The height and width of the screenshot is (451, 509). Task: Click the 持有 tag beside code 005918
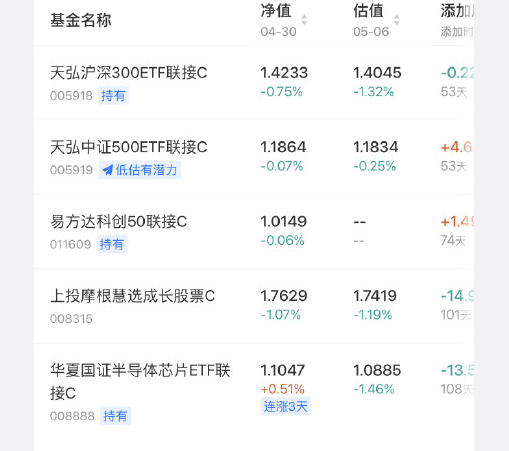pos(113,96)
